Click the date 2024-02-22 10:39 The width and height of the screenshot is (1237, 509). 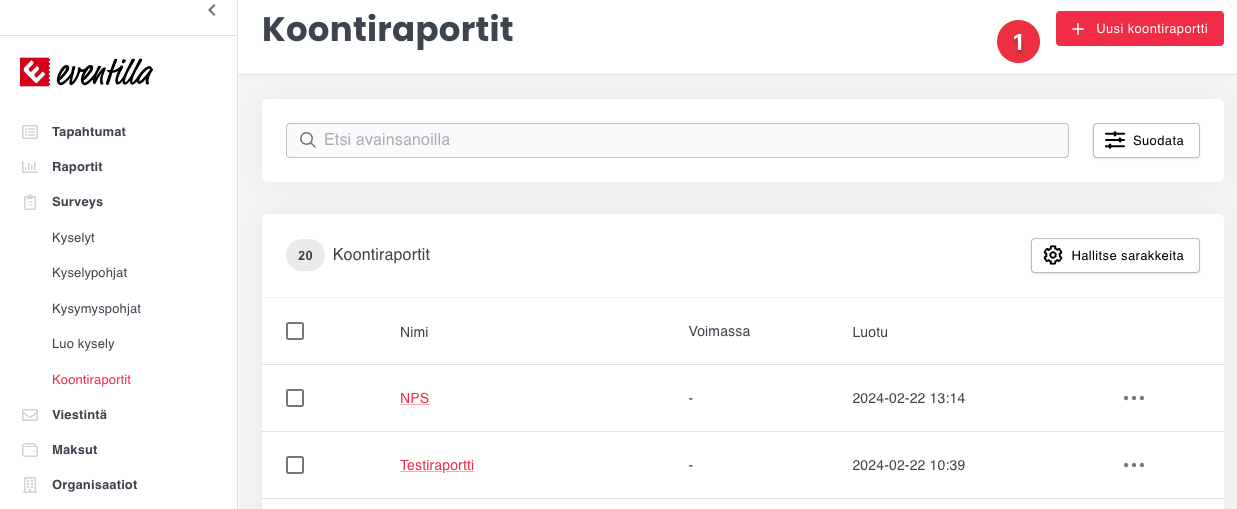(x=908, y=465)
